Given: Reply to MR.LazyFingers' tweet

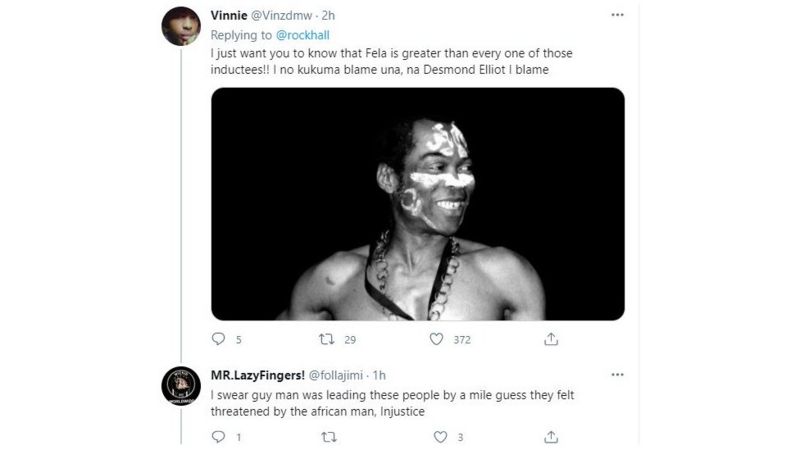Looking at the screenshot, I should click(218, 437).
